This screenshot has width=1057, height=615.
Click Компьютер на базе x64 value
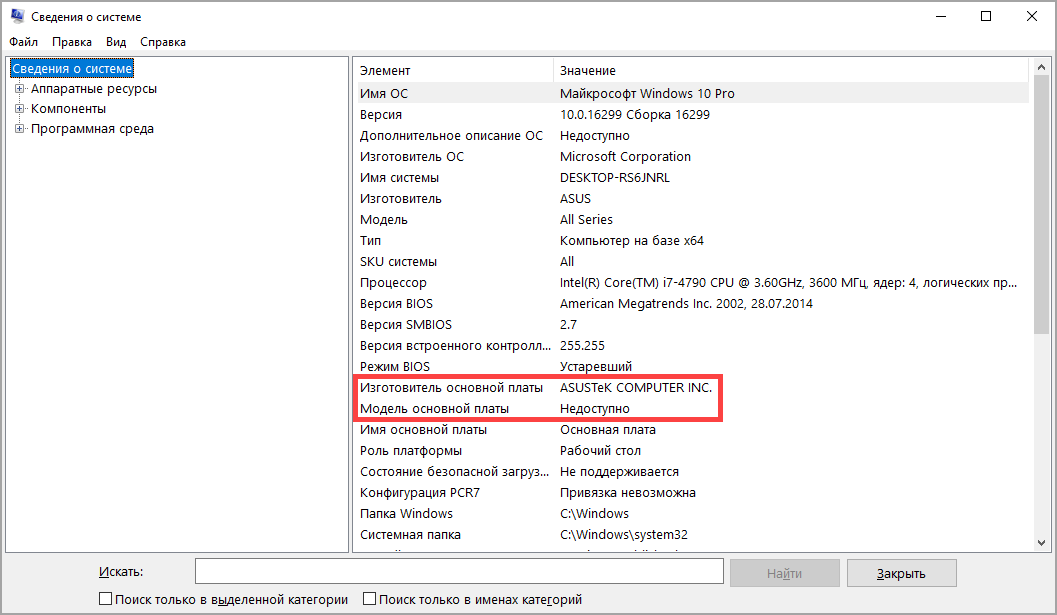632,240
